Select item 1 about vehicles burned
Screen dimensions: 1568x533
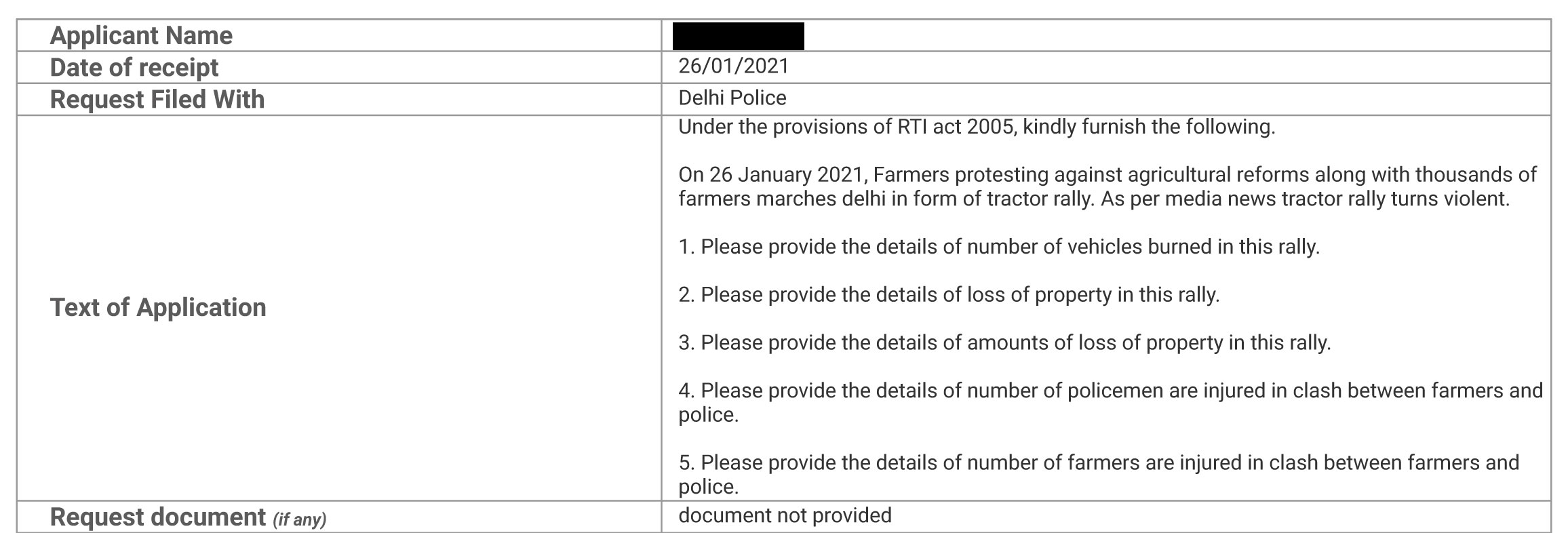pyautogui.click(x=999, y=246)
